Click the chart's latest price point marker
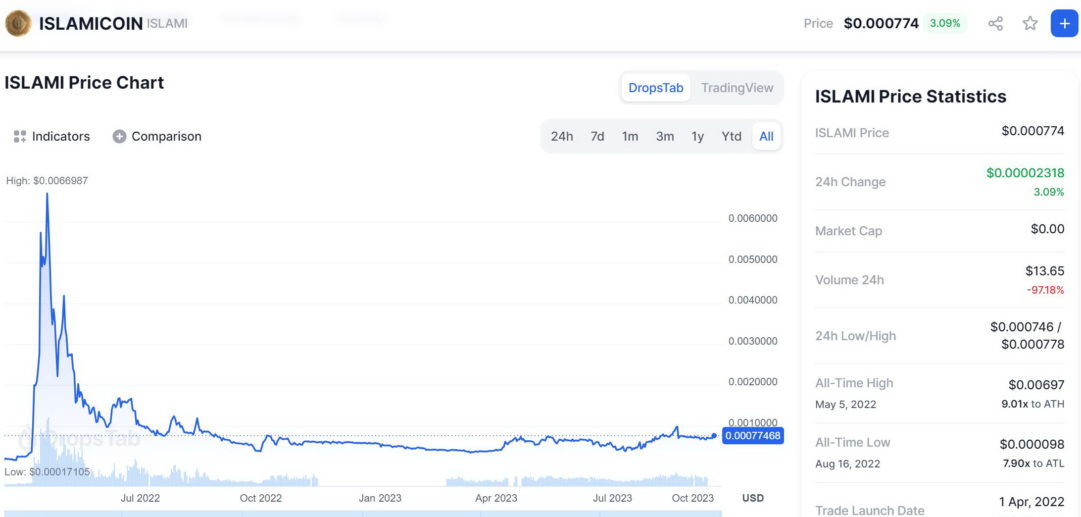Viewport: 1081px width, 517px height. tap(714, 436)
